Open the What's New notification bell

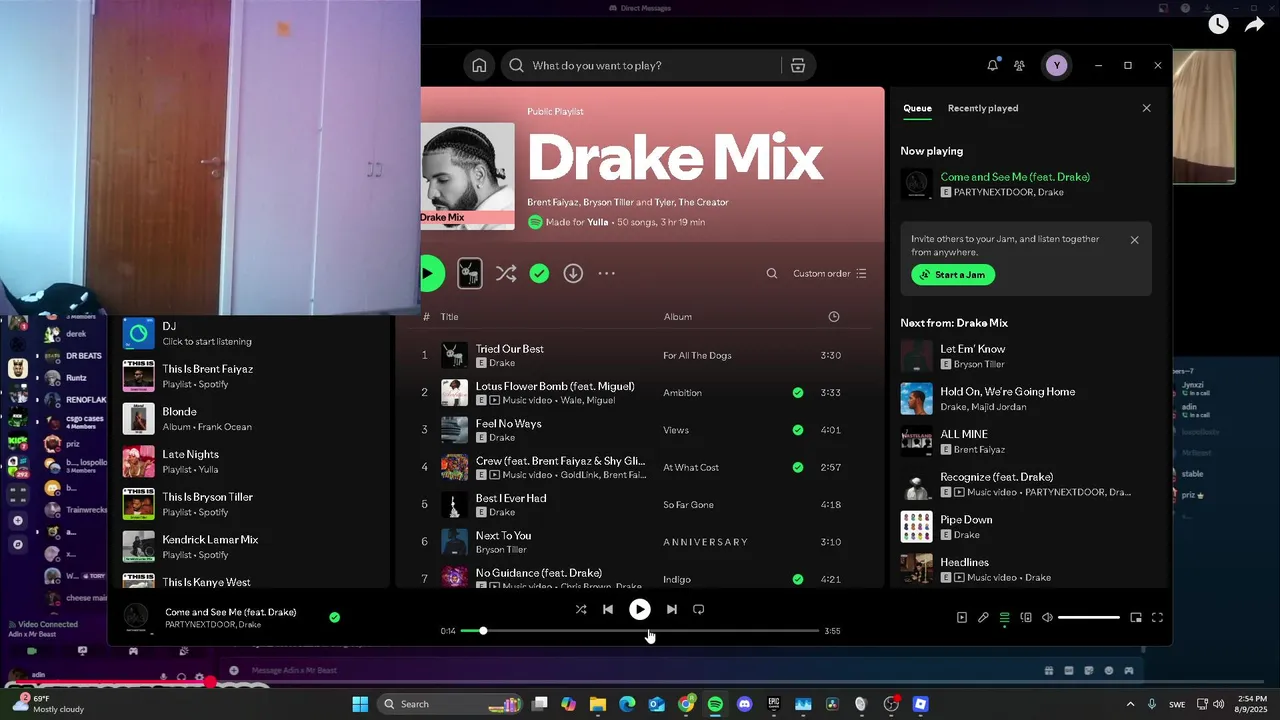pyautogui.click(x=992, y=65)
